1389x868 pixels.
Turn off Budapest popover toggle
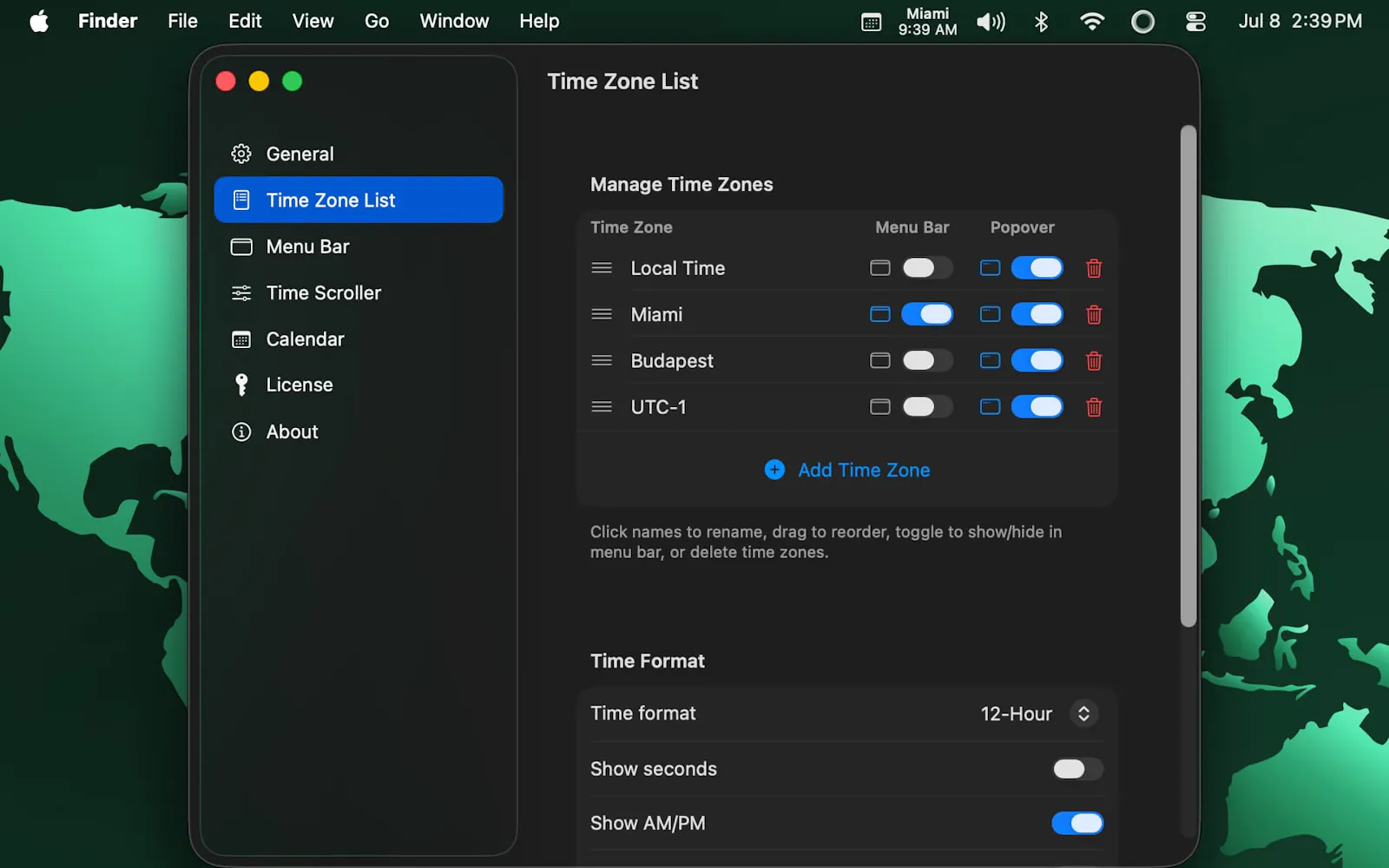(1037, 360)
